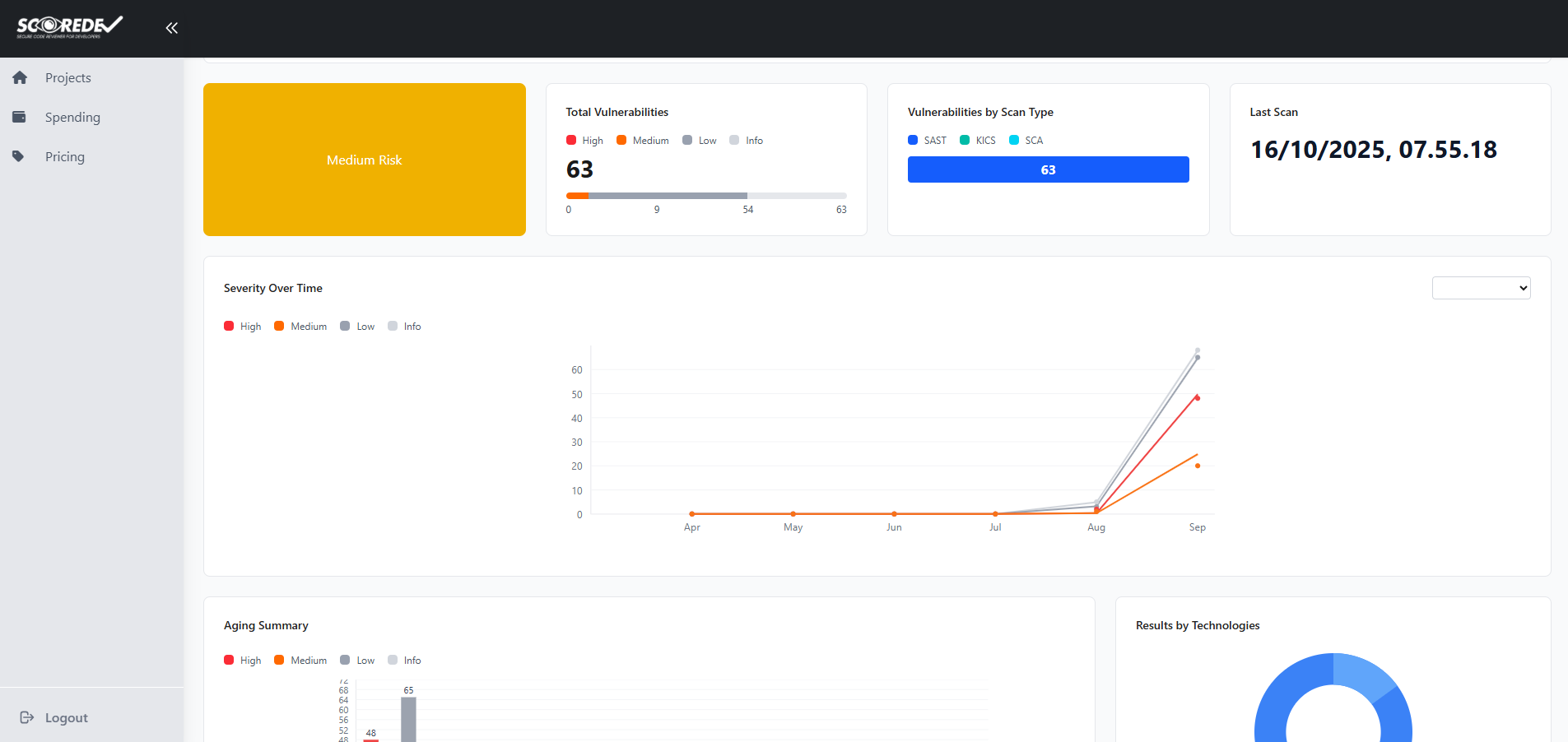This screenshot has height=742, width=1568.
Task: Open the Pricing page
Action: (65, 157)
